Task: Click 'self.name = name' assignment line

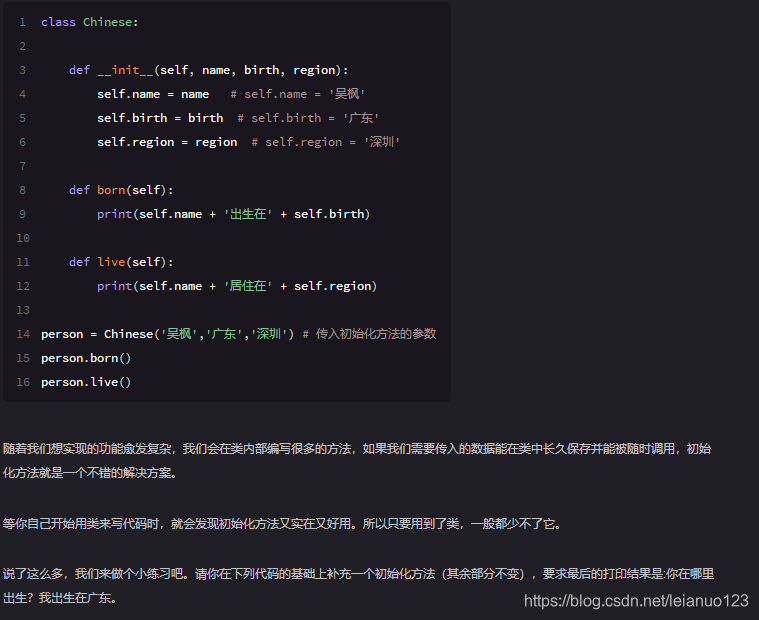Action: pyautogui.click(x=153, y=94)
